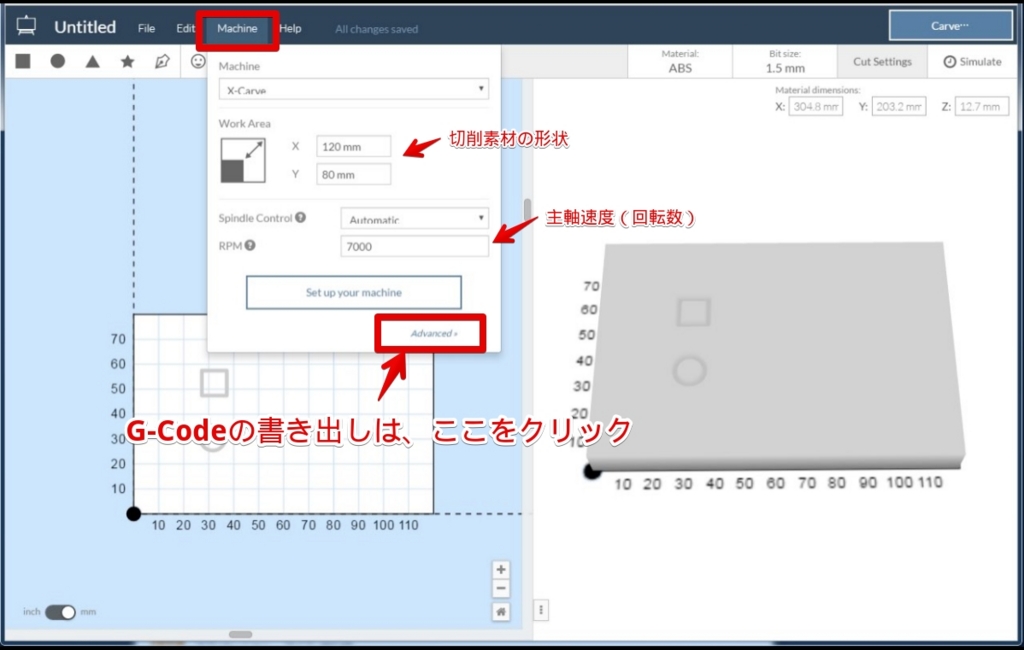Image resolution: width=1024 pixels, height=650 pixels.
Task: Open the Edit menu
Action: 185,29
